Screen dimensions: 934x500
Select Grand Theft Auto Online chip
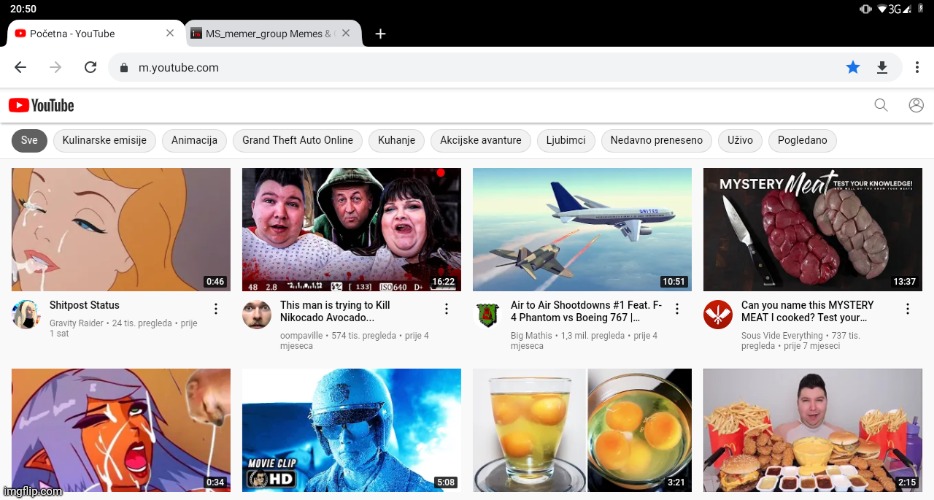297,141
